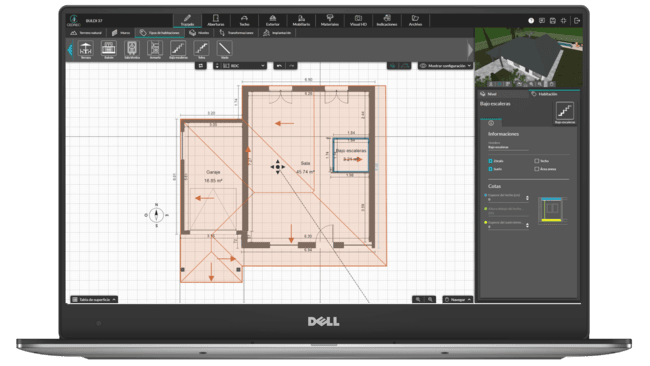The height and width of the screenshot is (366, 650).
Task: Expand the Mostrar configuración dropdown
Action: 445,66
